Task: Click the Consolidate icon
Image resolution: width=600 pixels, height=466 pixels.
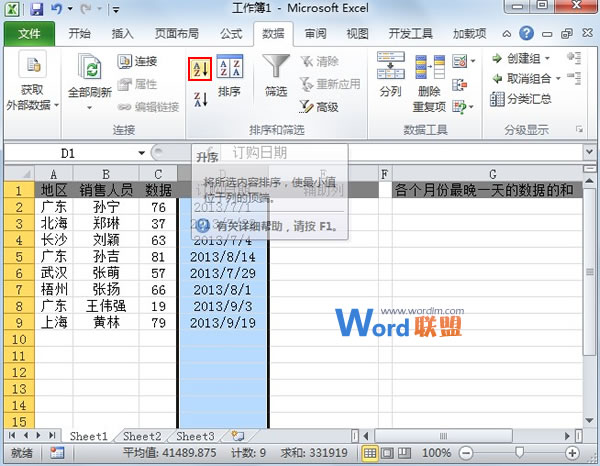Action: click(459, 85)
